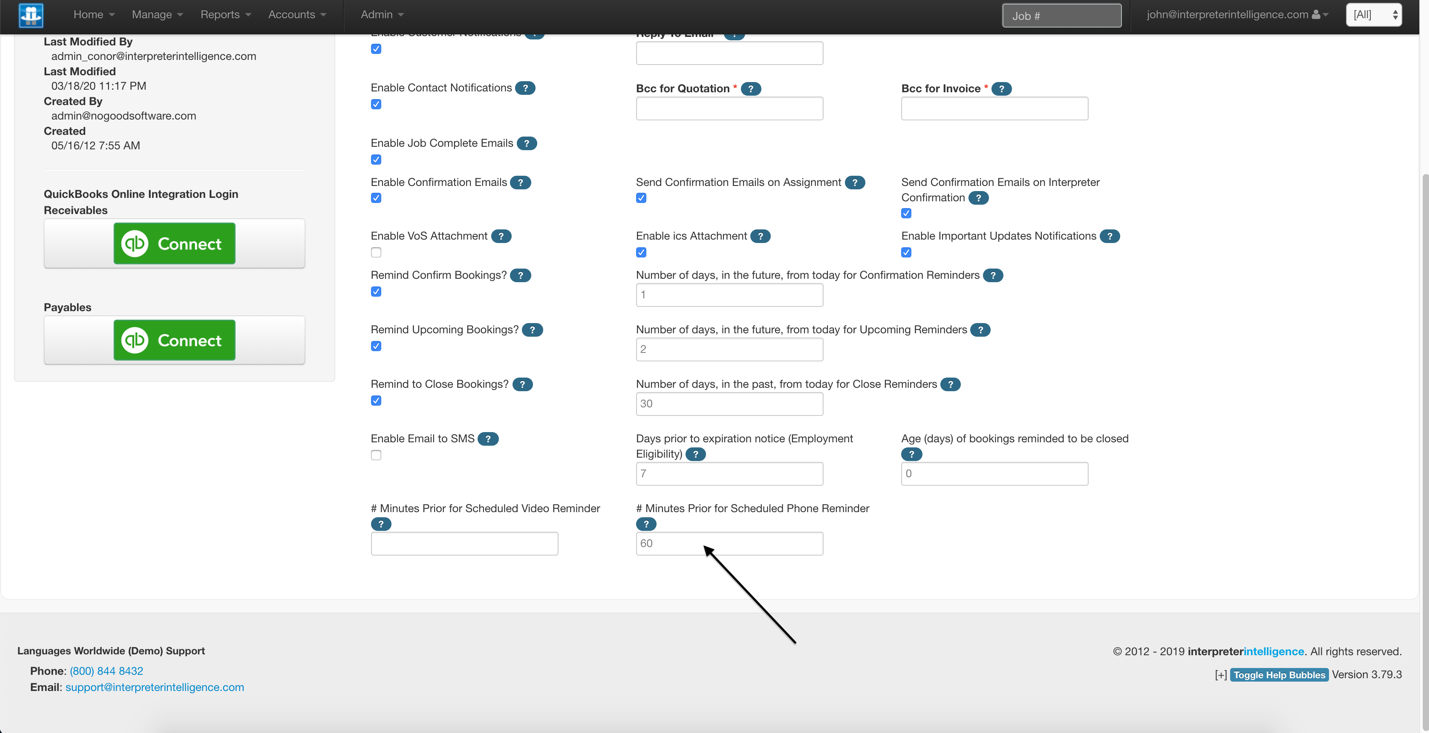The height and width of the screenshot is (733, 1429).
Task: Open help for Send Confirmation Emails on Assignment
Action: pyautogui.click(x=855, y=182)
